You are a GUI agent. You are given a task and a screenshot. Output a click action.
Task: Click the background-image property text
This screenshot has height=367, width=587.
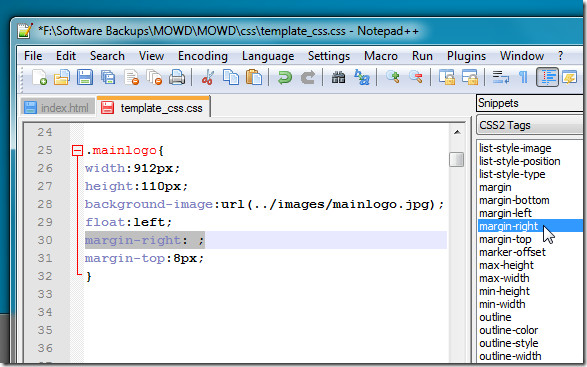(x=149, y=204)
